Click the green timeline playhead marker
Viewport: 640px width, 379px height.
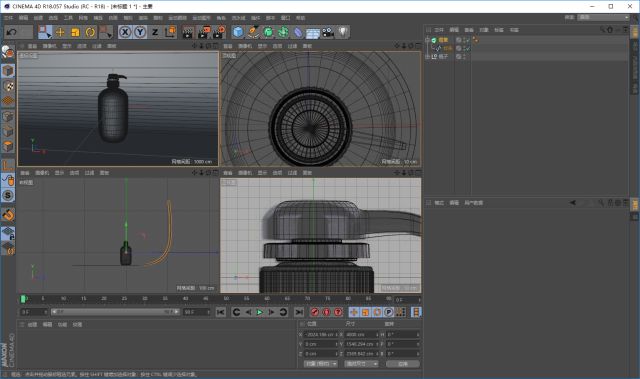23,299
